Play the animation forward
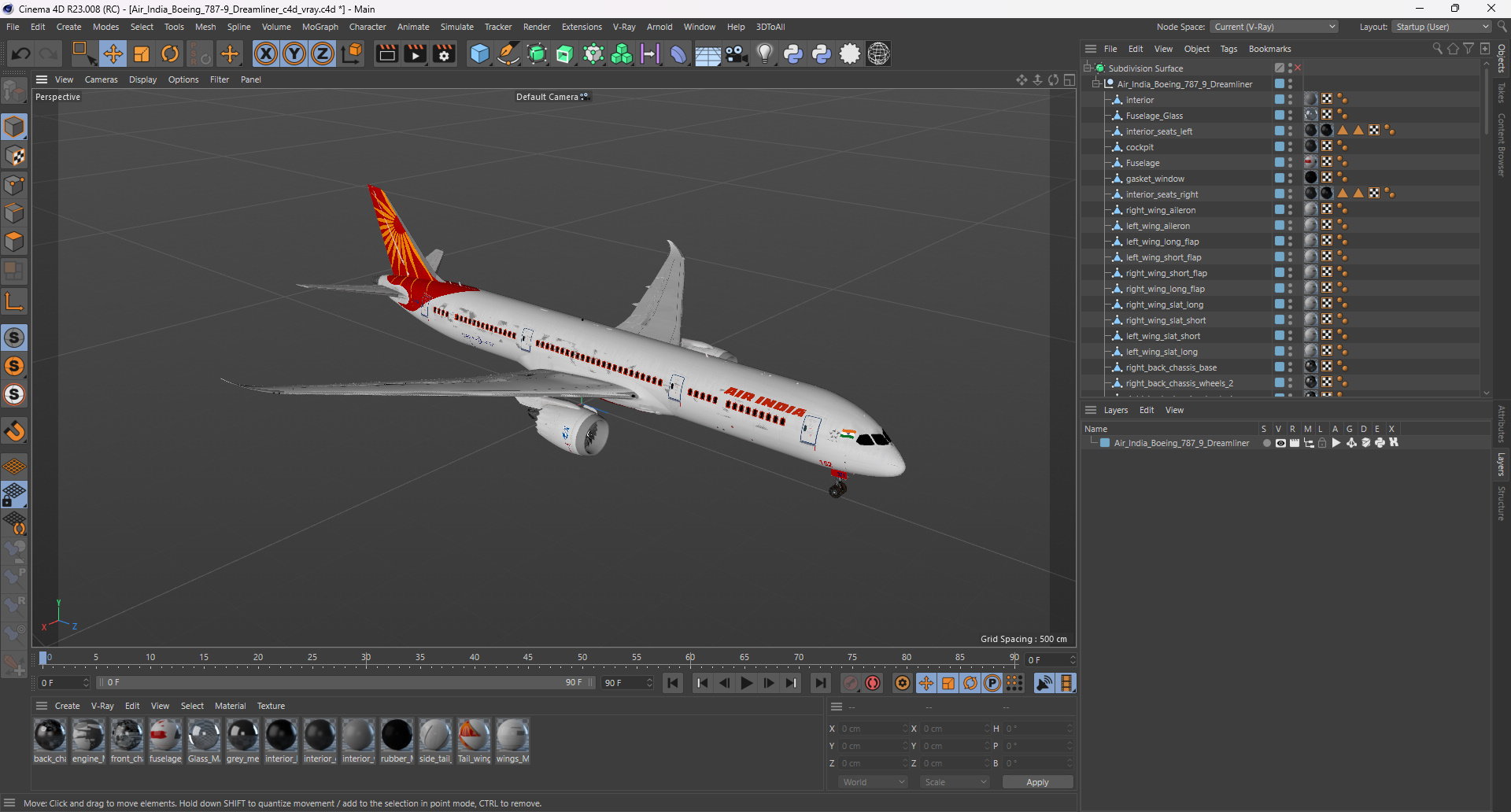This screenshot has height=812, width=1511. [747, 683]
